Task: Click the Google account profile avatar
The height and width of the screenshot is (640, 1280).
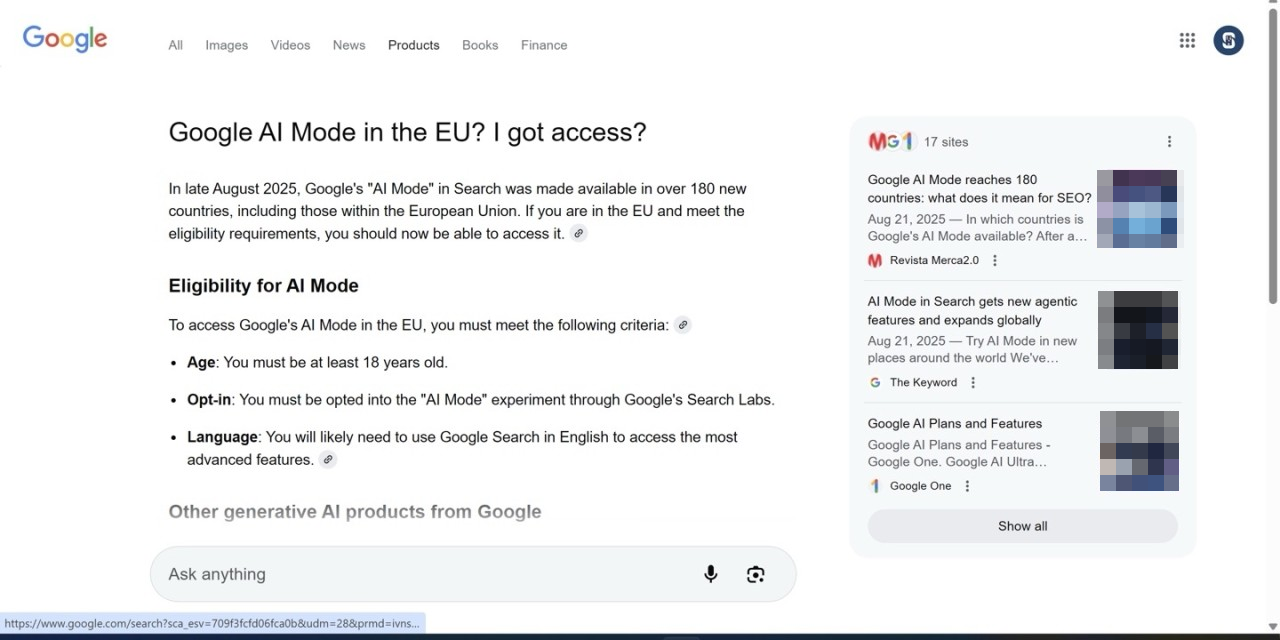Action: click(1229, 40)
